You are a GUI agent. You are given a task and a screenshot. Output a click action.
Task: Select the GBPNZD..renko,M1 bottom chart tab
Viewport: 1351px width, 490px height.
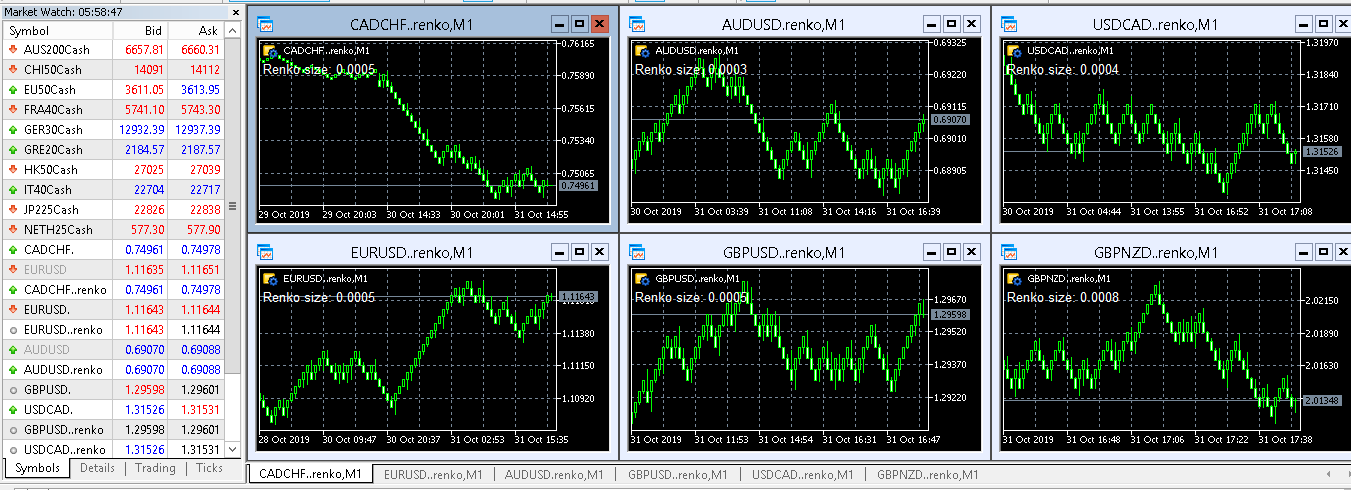click(927, 474)
